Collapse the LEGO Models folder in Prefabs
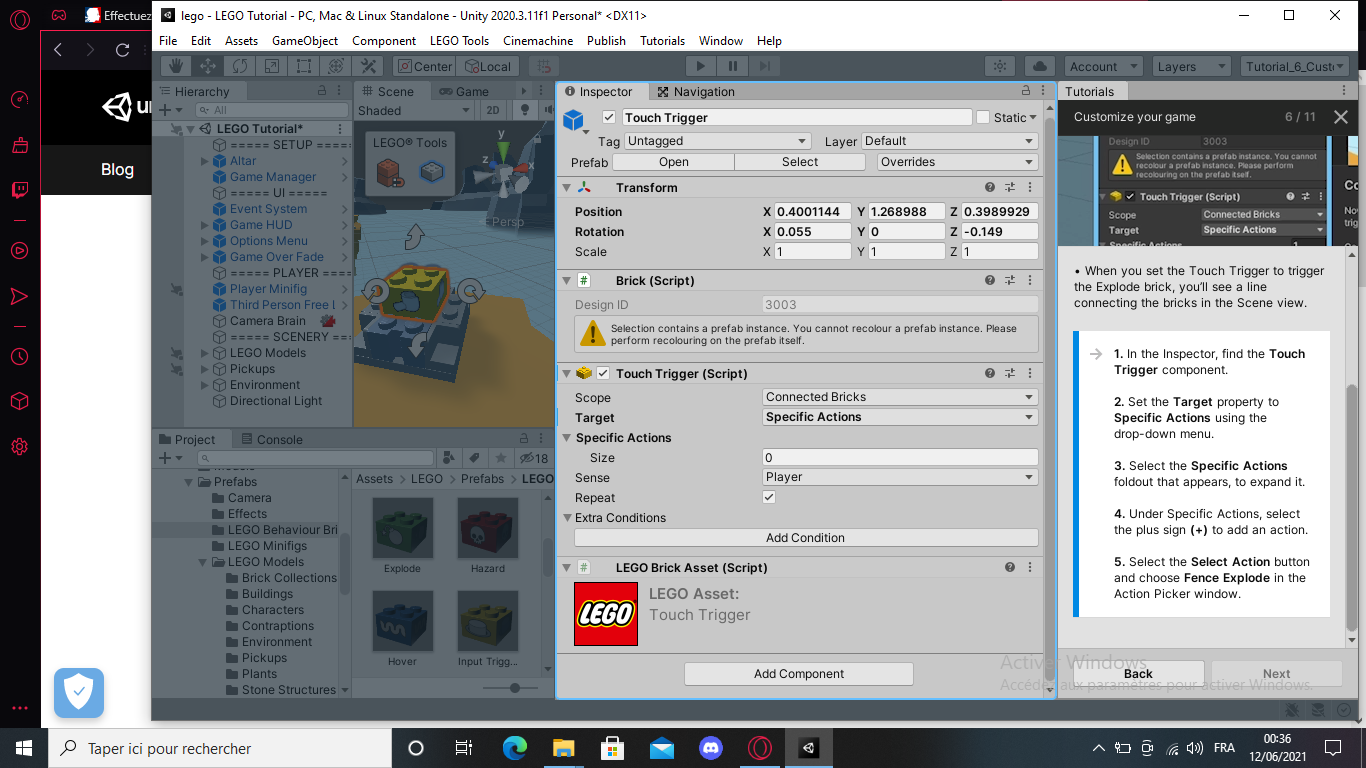Viewport: 1366px width, 768px height. coord(203,562)
